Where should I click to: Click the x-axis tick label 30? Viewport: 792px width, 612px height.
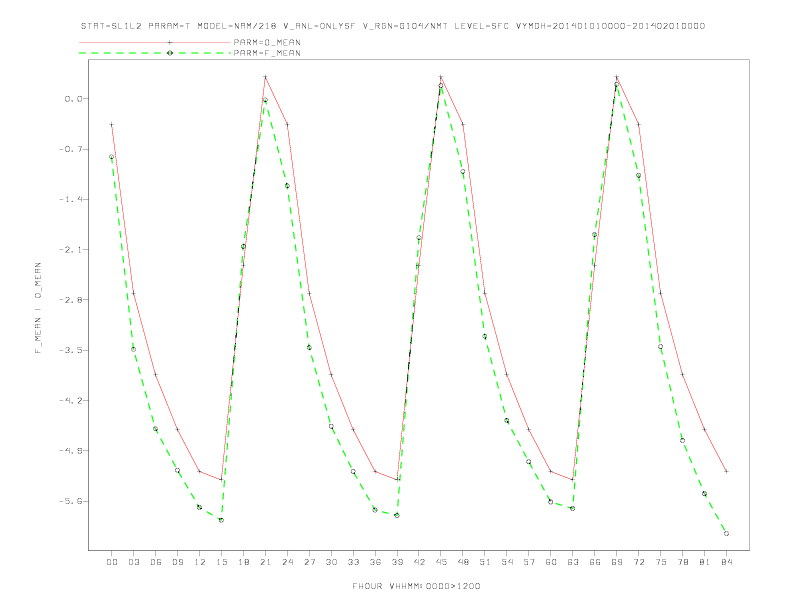pyautogui.click(x=331, y=562)
